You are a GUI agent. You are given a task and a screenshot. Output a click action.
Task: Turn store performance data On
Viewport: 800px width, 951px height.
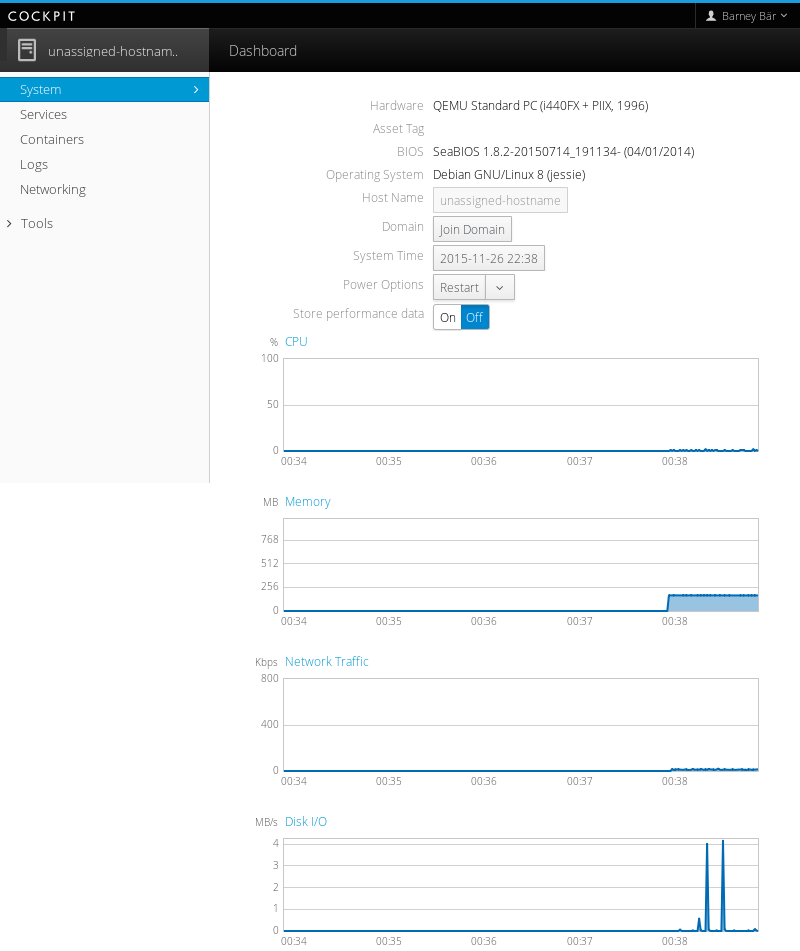[447, 317]
